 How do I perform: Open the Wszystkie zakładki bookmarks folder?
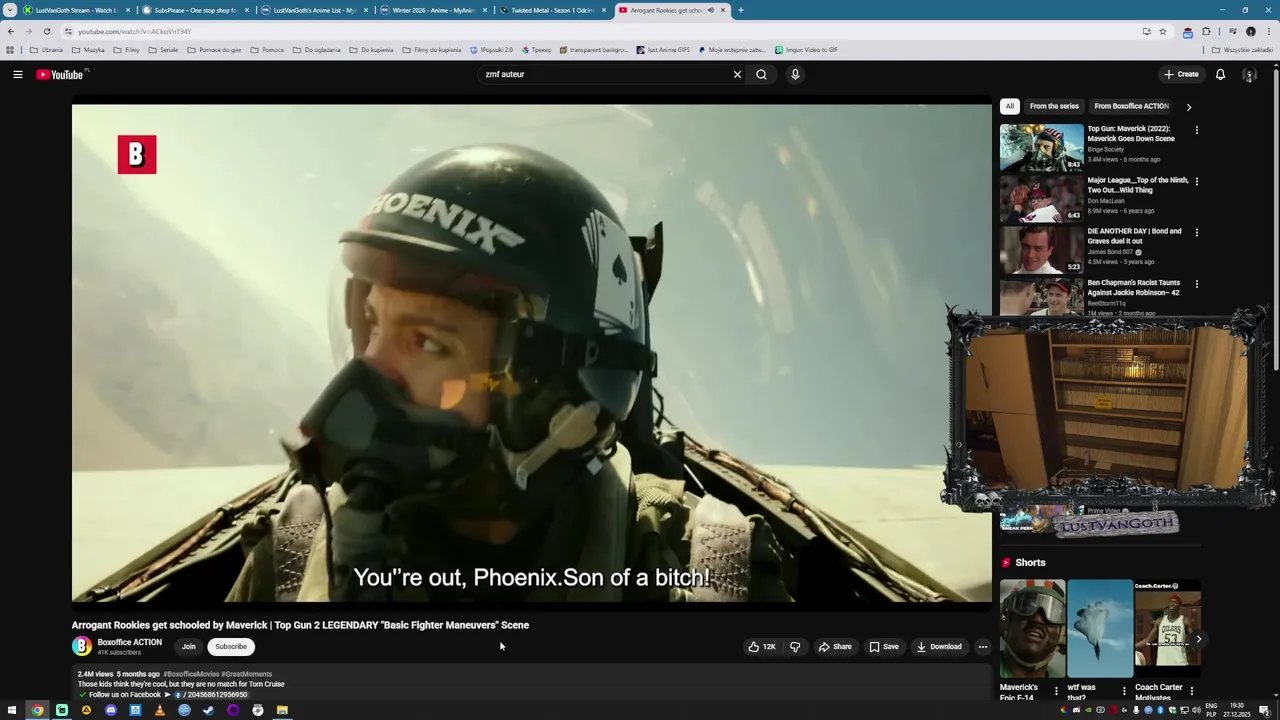point(1242,49)
